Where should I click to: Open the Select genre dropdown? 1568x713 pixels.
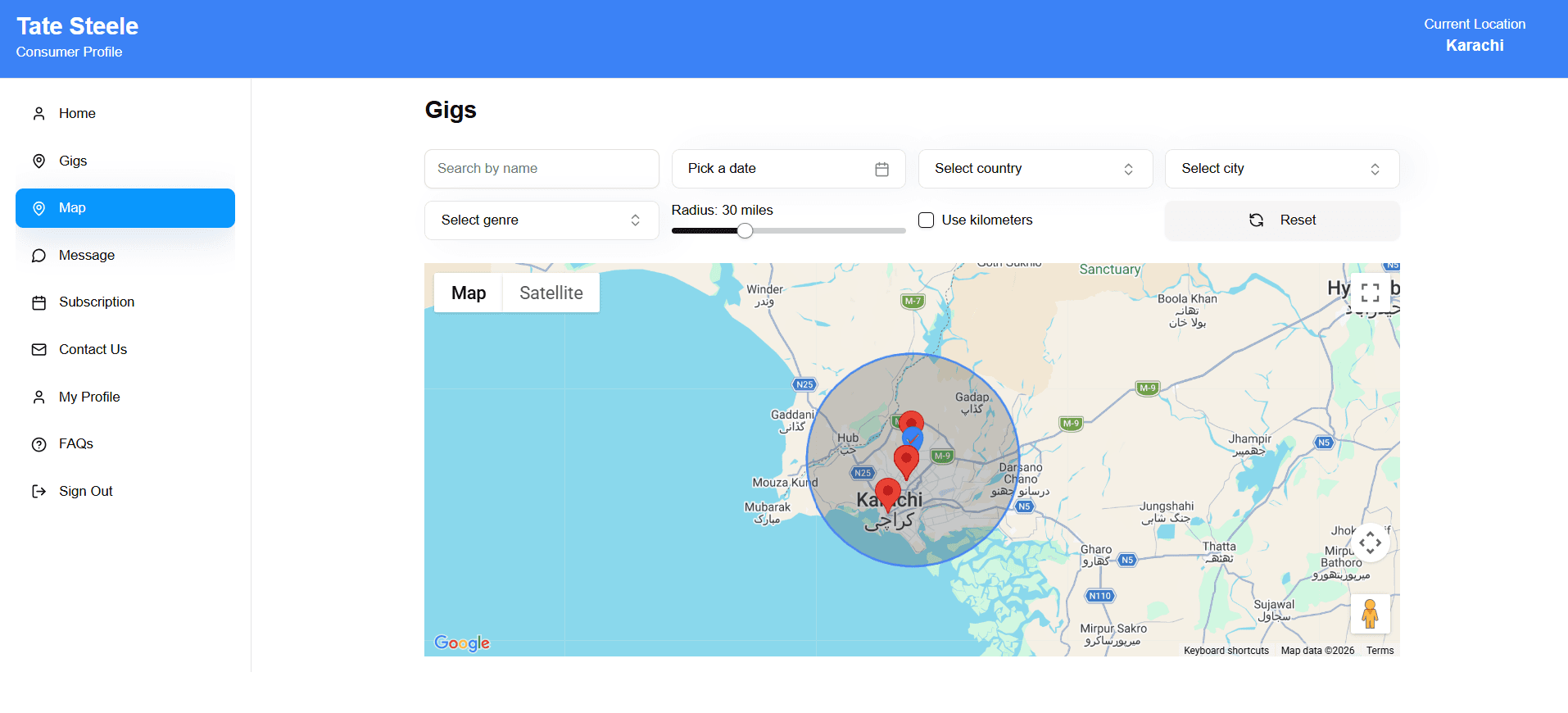[x=541, y=220]
